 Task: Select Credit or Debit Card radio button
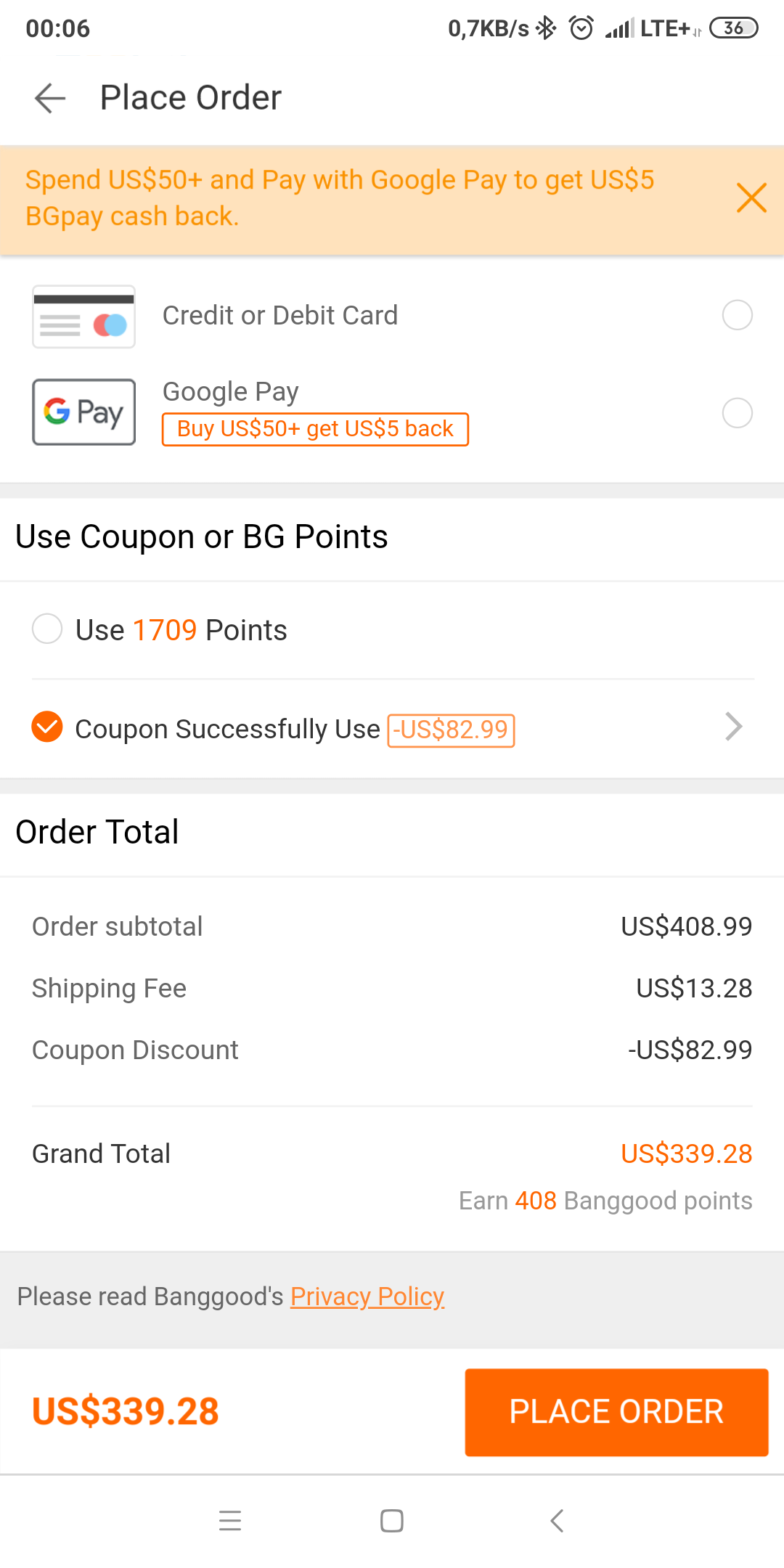coord(737,315)
